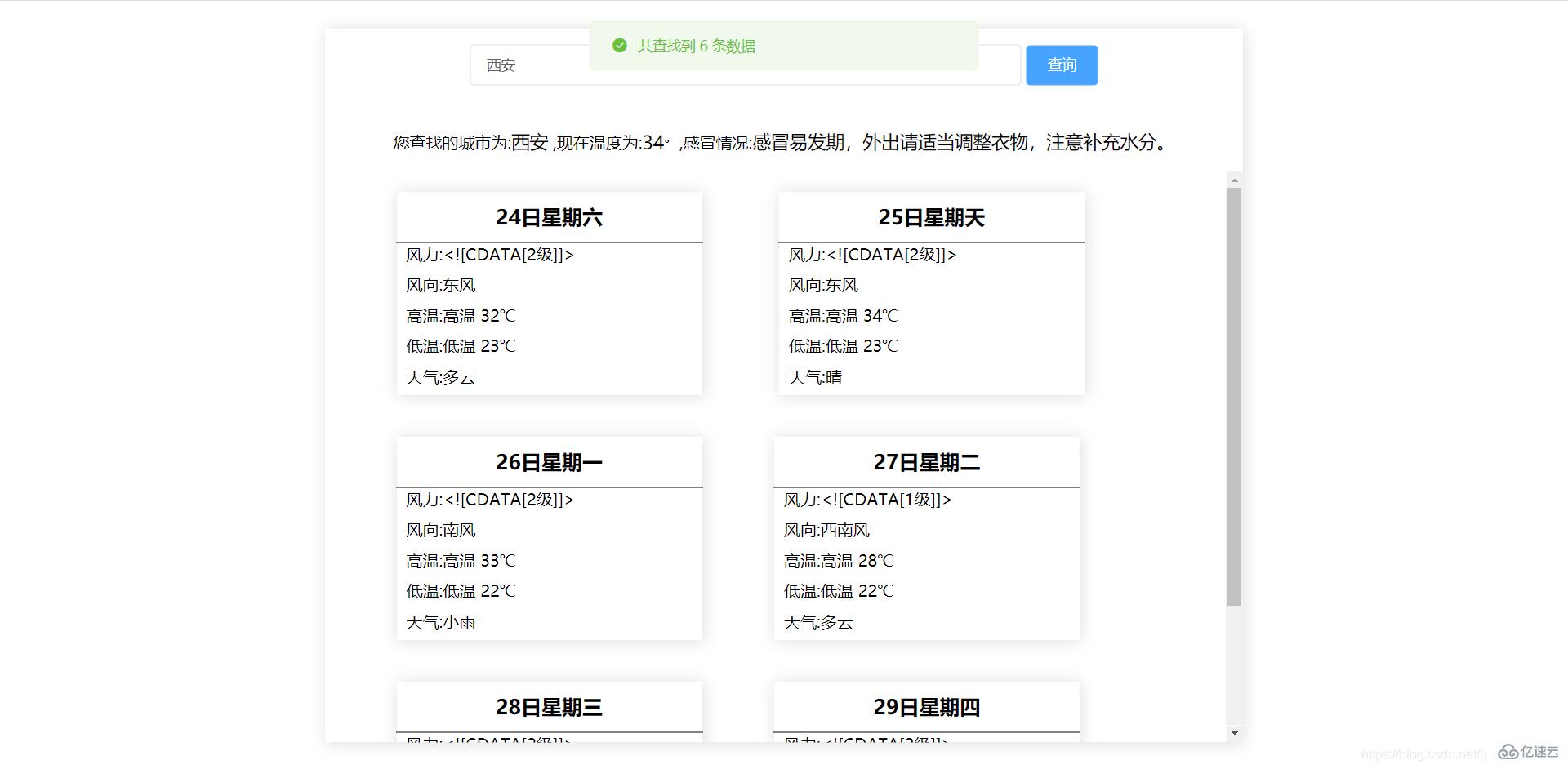The image size is (1568, 769).
Task: Click the 感冒易发期 cold advice sentence
Action: pyautogui.click(x=960, y=143)
